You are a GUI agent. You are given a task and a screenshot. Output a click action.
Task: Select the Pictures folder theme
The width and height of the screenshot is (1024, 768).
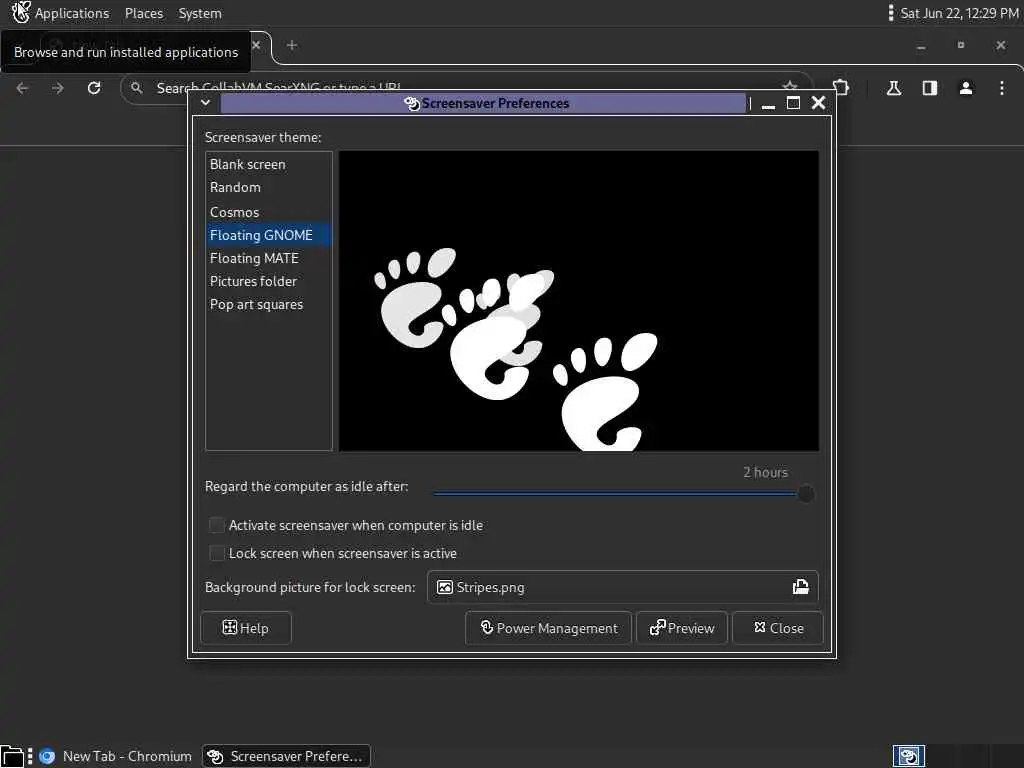point(268,281)
